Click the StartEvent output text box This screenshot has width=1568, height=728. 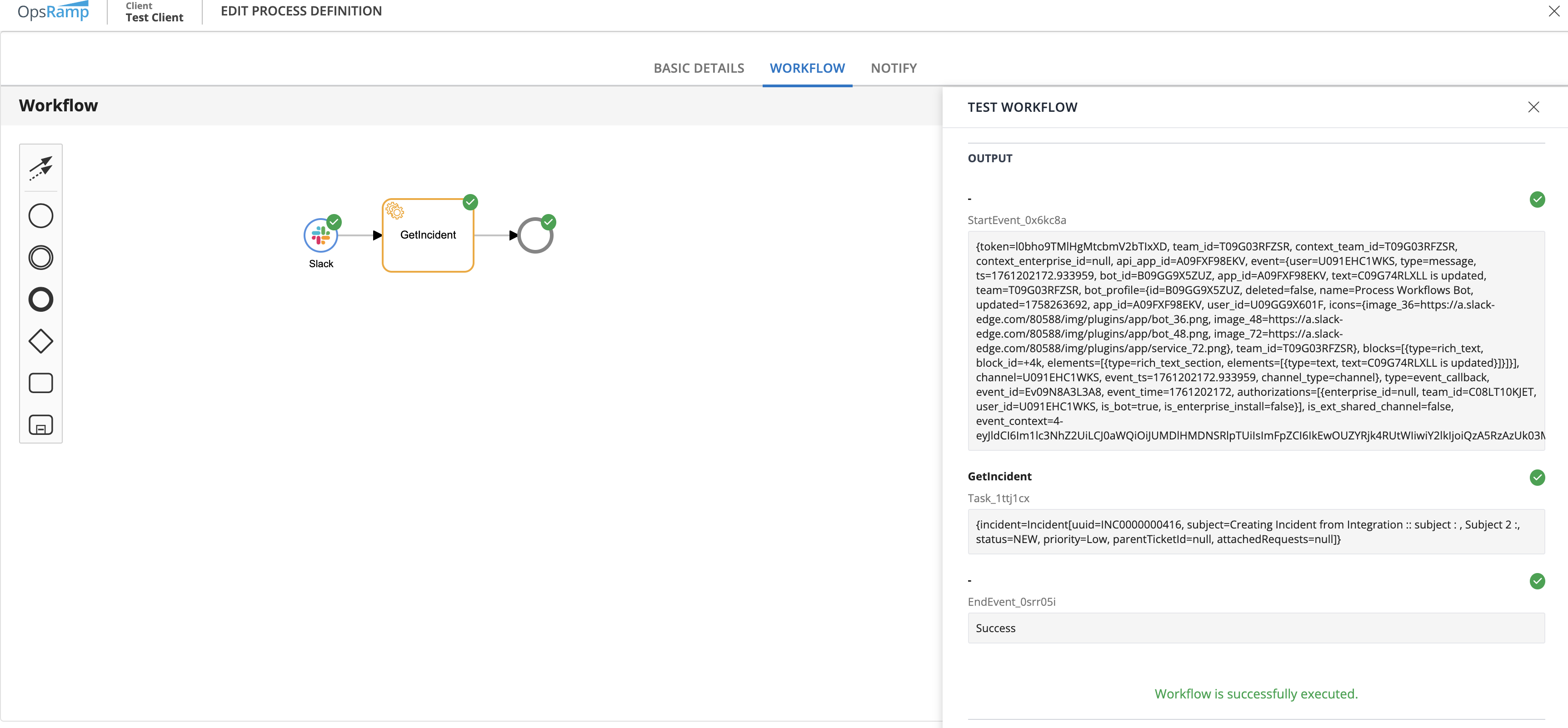1255,341
